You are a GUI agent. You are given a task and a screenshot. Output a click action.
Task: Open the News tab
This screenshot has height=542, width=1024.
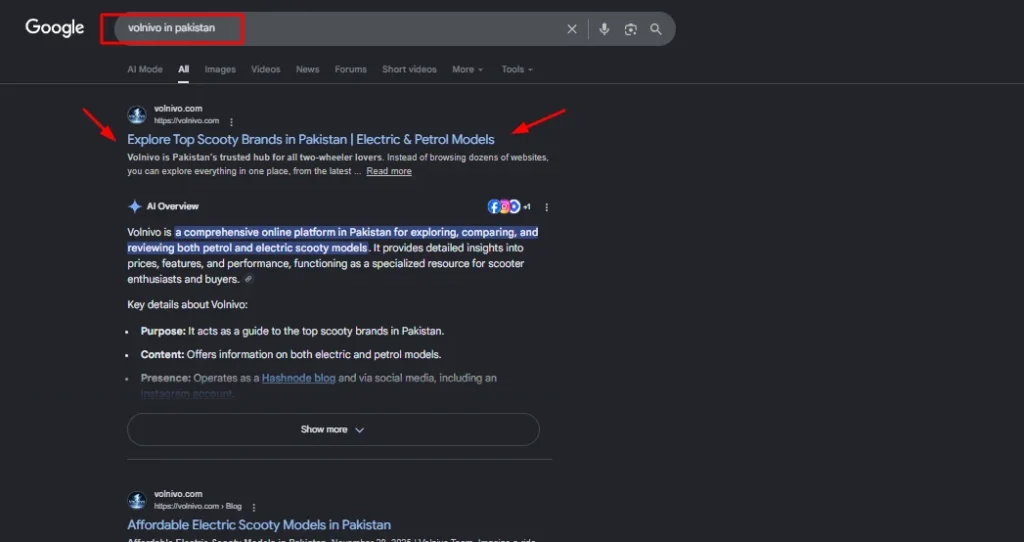point(308,69)
